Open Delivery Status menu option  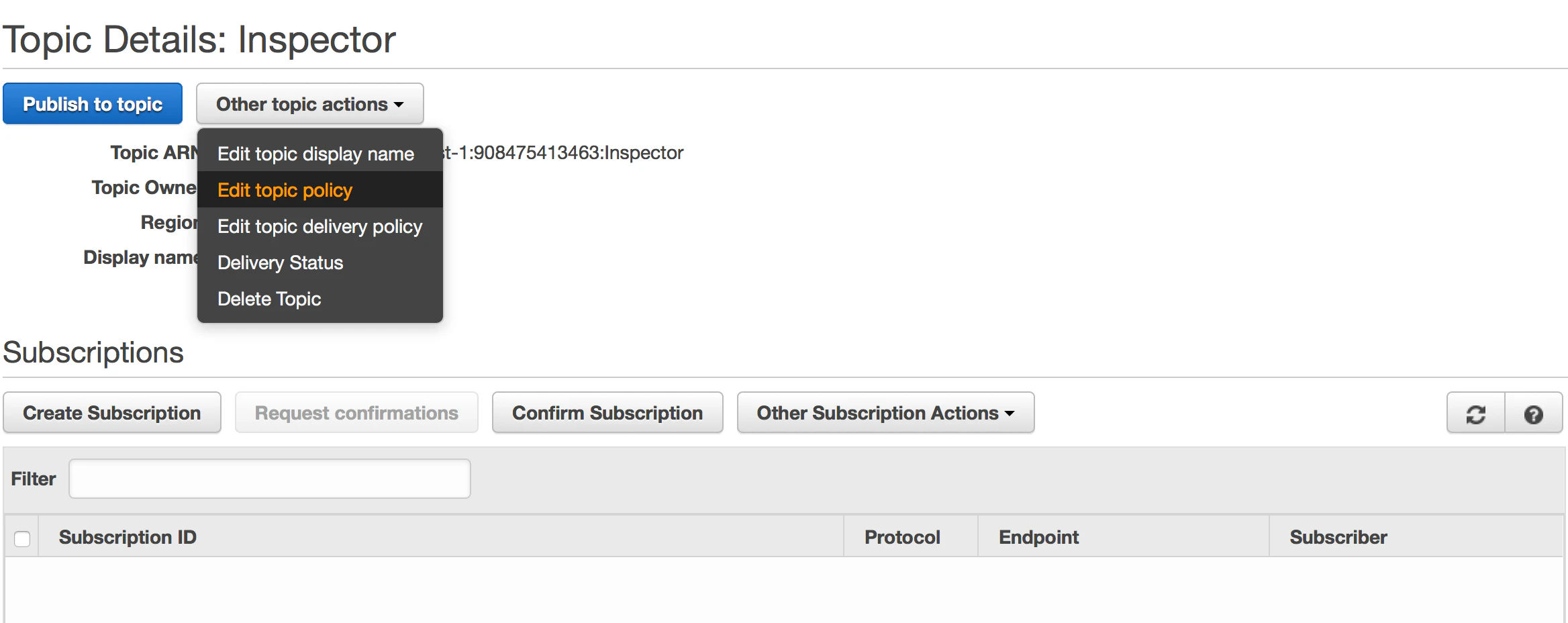tap(280, 262)
